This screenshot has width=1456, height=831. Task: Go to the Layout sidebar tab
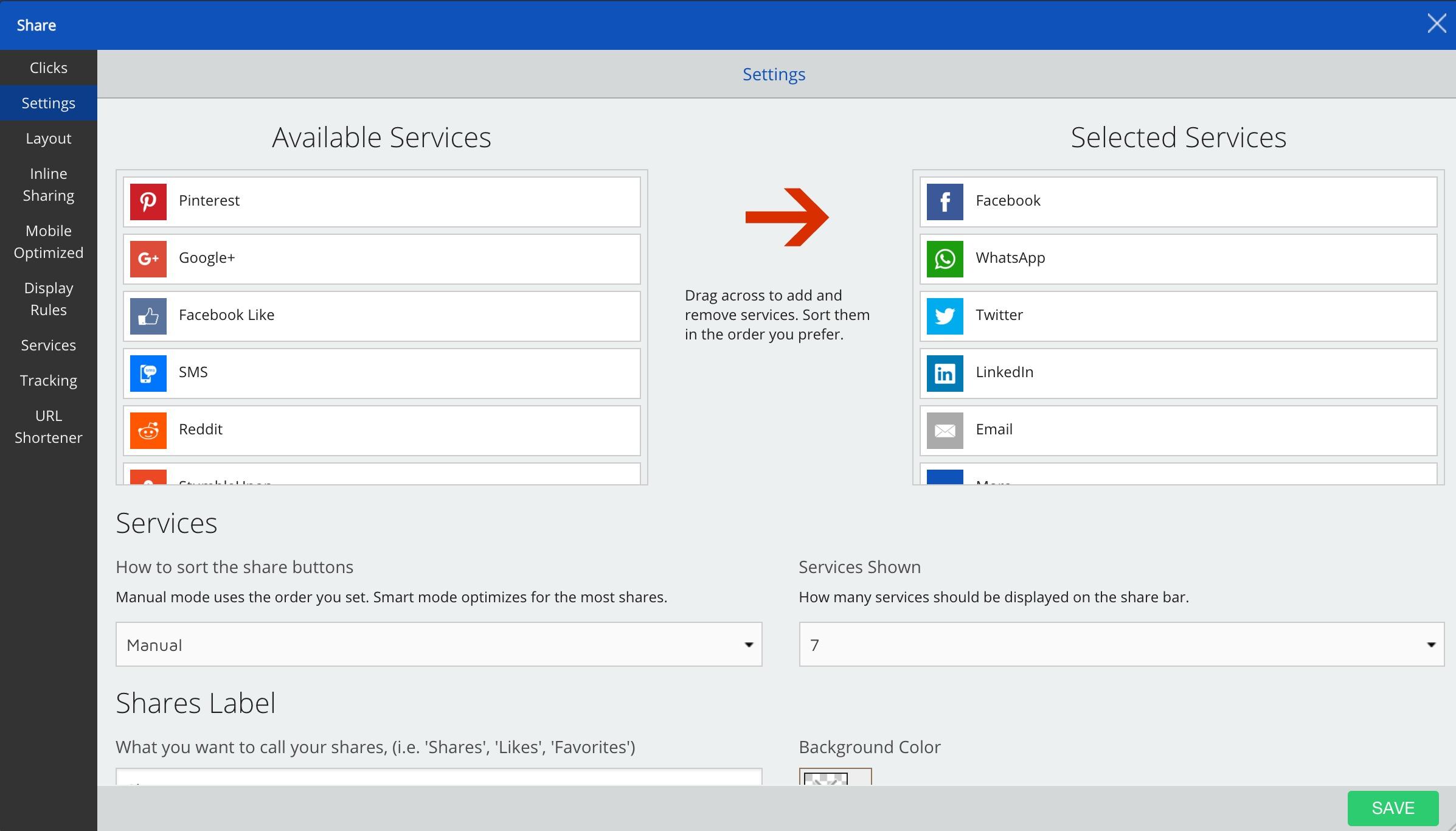(49, 138)
